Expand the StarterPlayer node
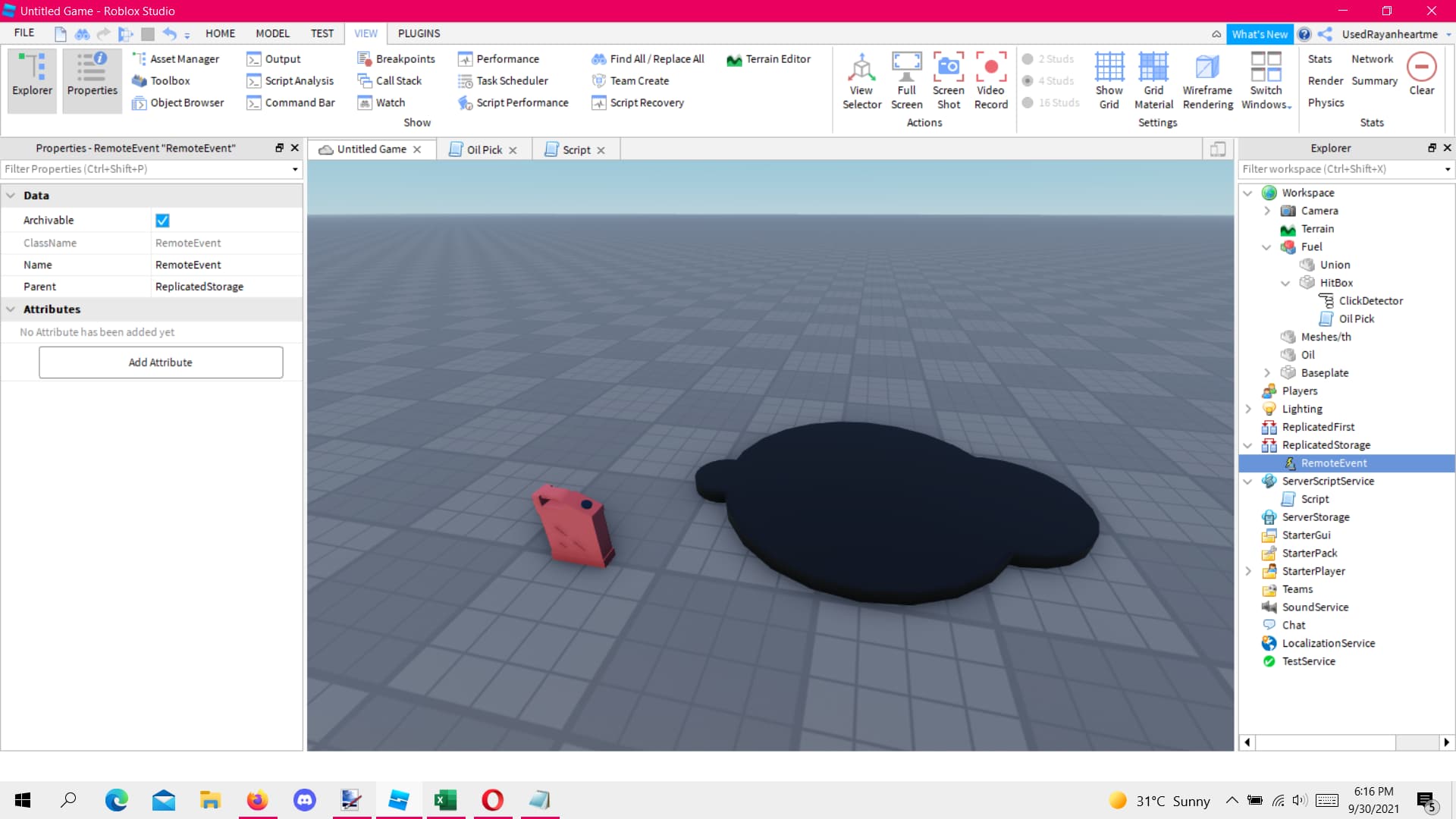1456x819 pixels. coord(1247,571)
